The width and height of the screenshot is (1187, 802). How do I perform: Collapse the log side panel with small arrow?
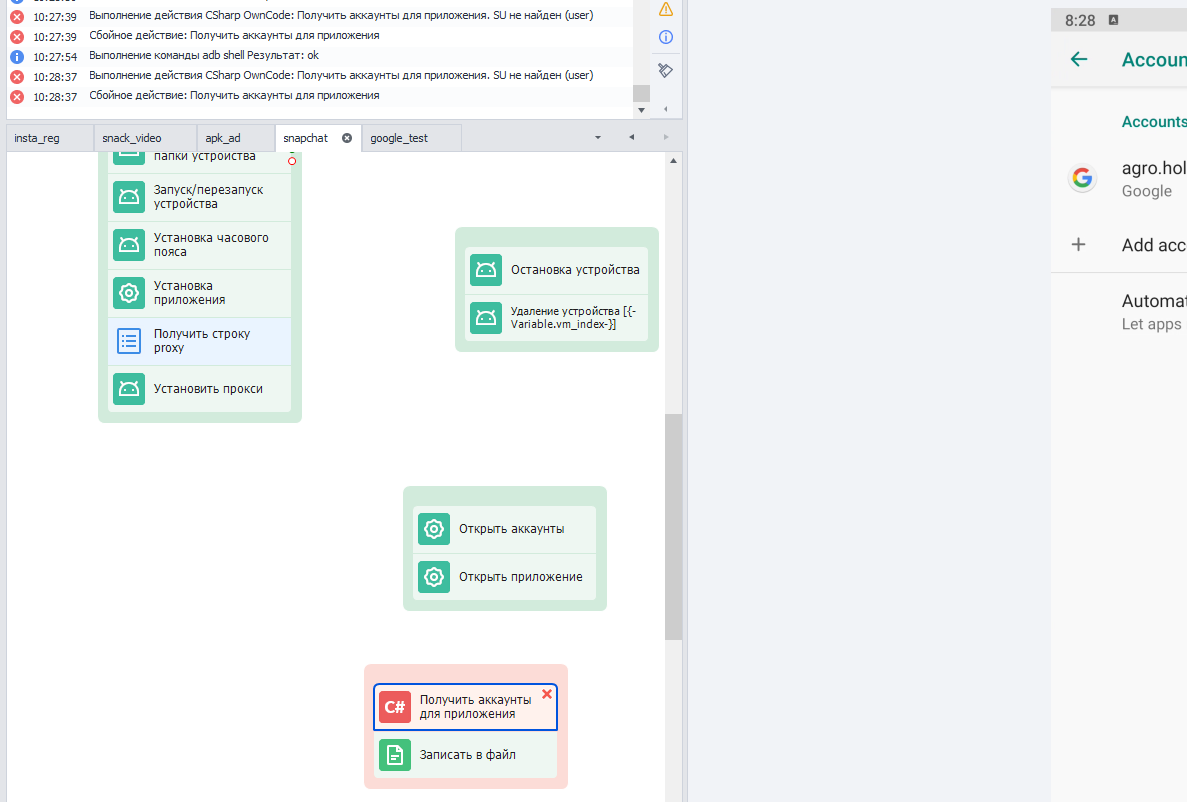tap(666, 109)
